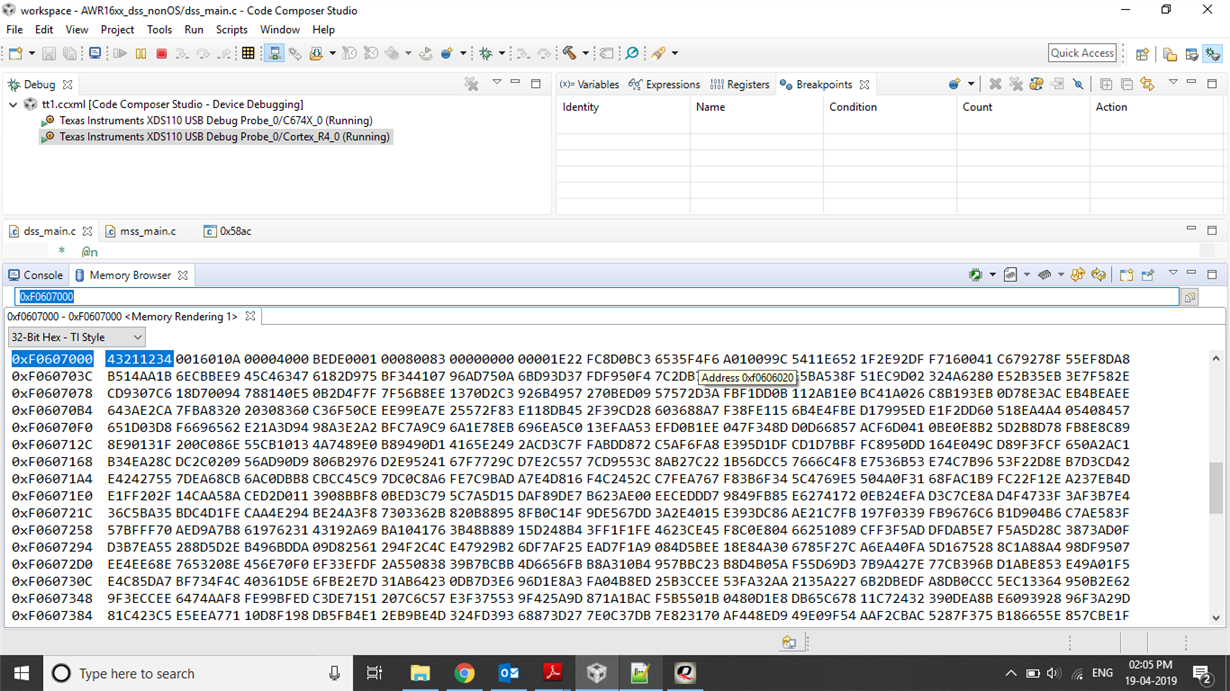Image resolution: width=1230 pixels, height=691 pixels.
Task: Select the Cortex_R4_0 debug probe entry
Action: pos(216,137)
